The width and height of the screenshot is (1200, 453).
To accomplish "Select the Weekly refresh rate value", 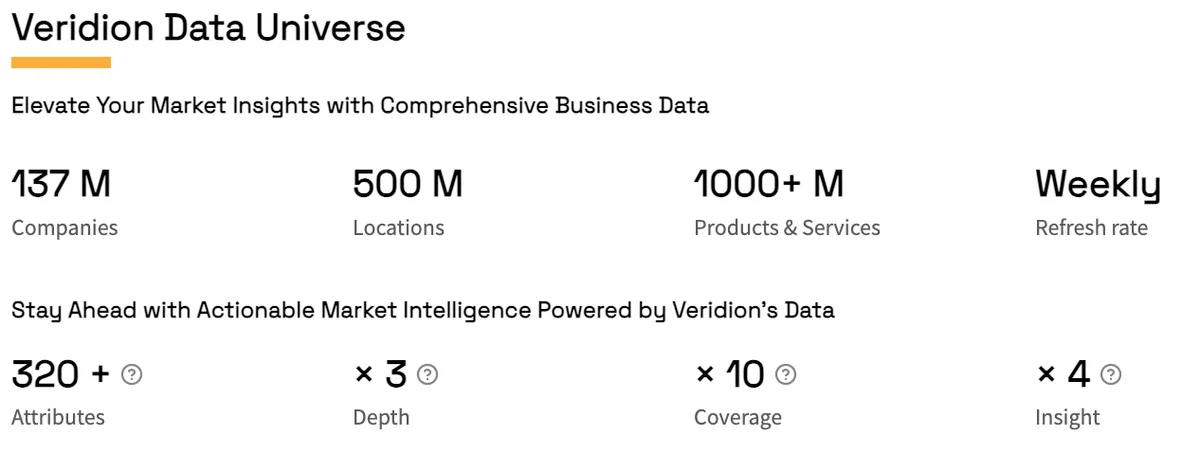I will click(x=1098, y=186).
